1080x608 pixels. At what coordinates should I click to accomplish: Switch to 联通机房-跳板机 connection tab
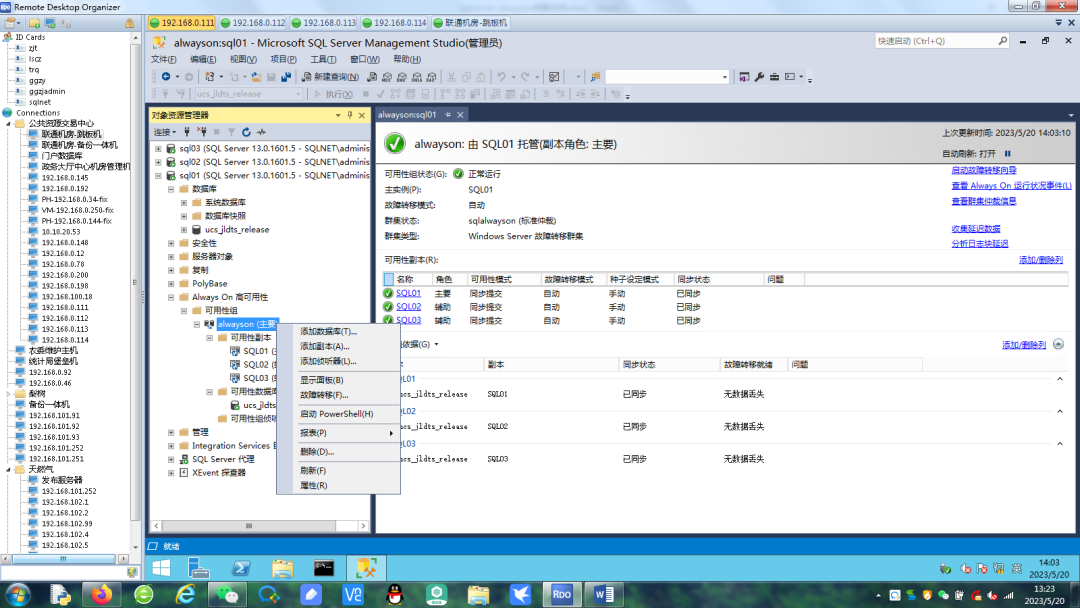(x=470, y=23)
